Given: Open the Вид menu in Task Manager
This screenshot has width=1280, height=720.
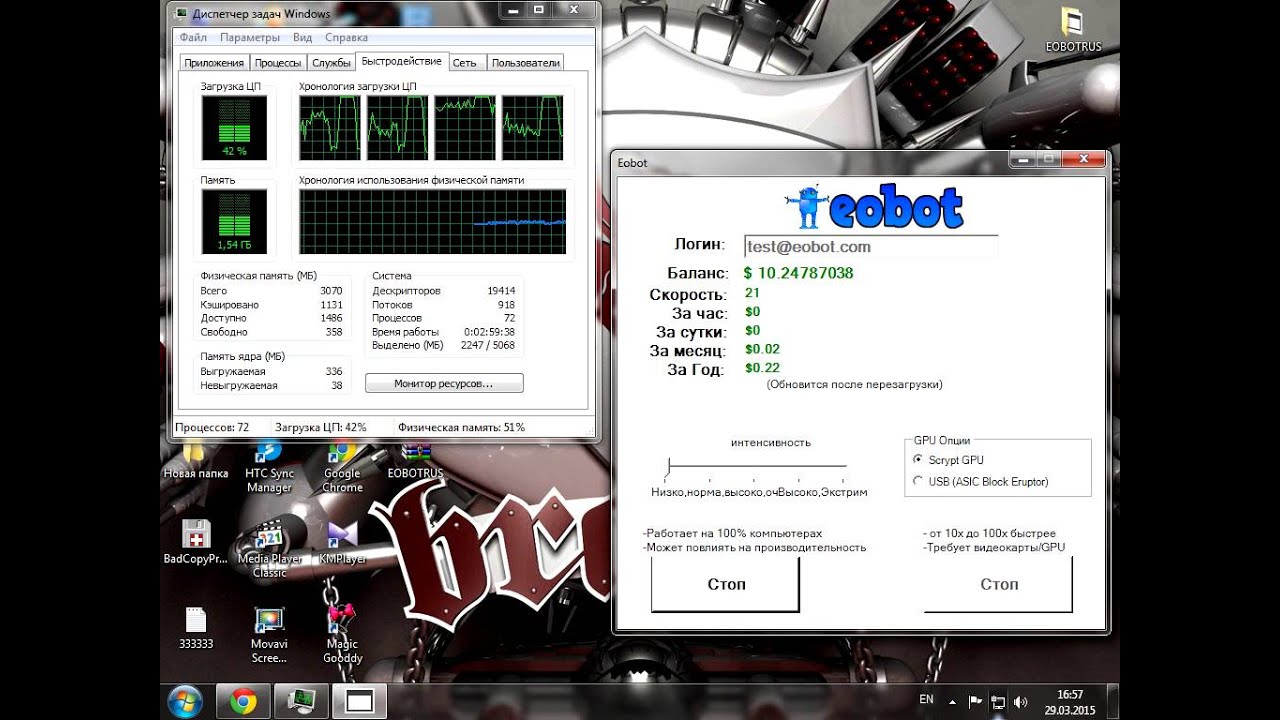Looking at the screenshot, I should [x=303, y=38].
